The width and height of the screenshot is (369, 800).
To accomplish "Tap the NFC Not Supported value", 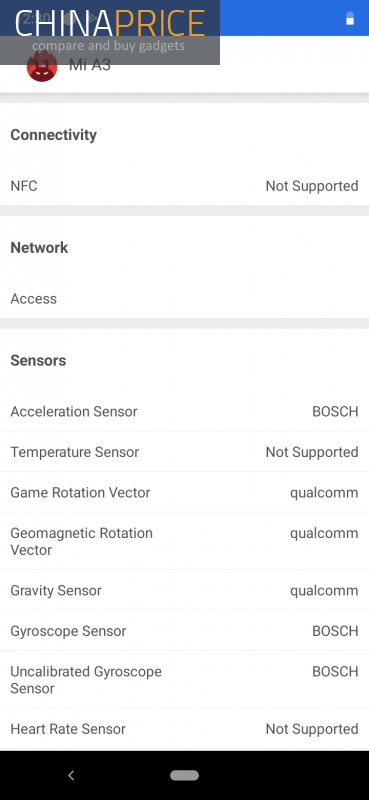I will 312,186.
